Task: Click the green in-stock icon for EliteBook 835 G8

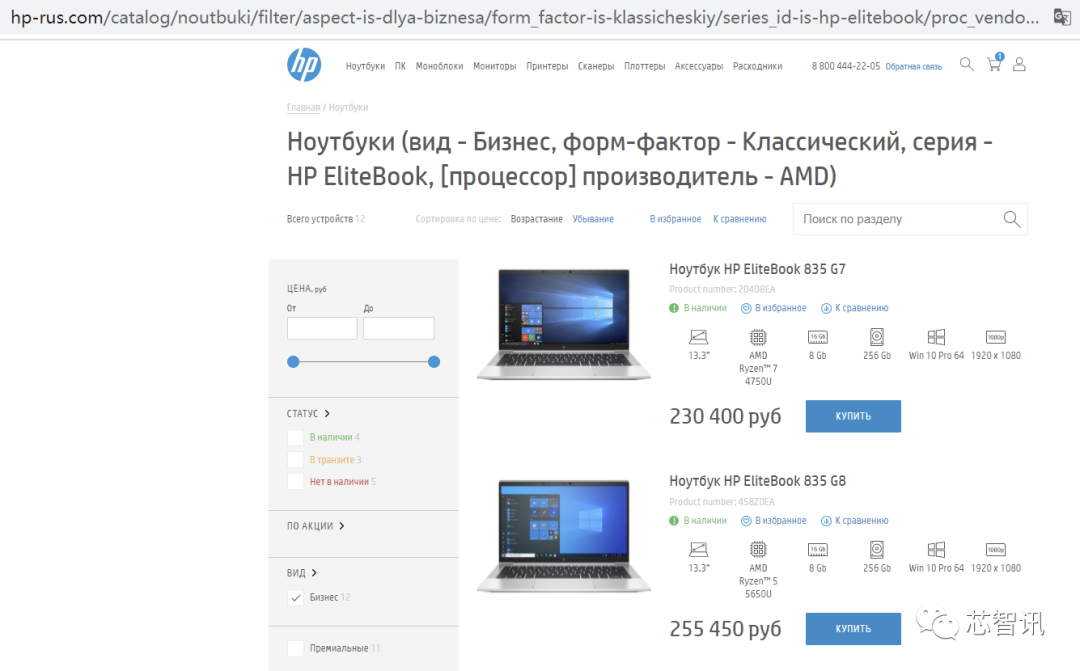Action: 674,521
